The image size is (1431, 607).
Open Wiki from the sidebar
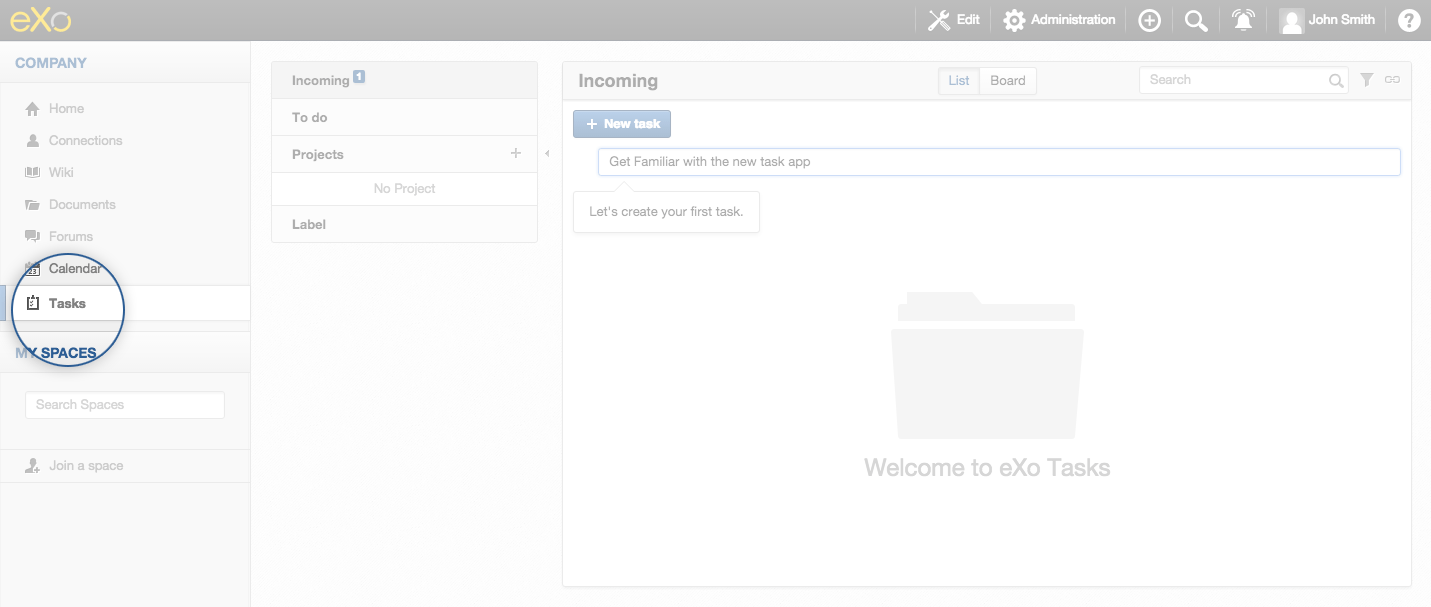click(61, 172)
